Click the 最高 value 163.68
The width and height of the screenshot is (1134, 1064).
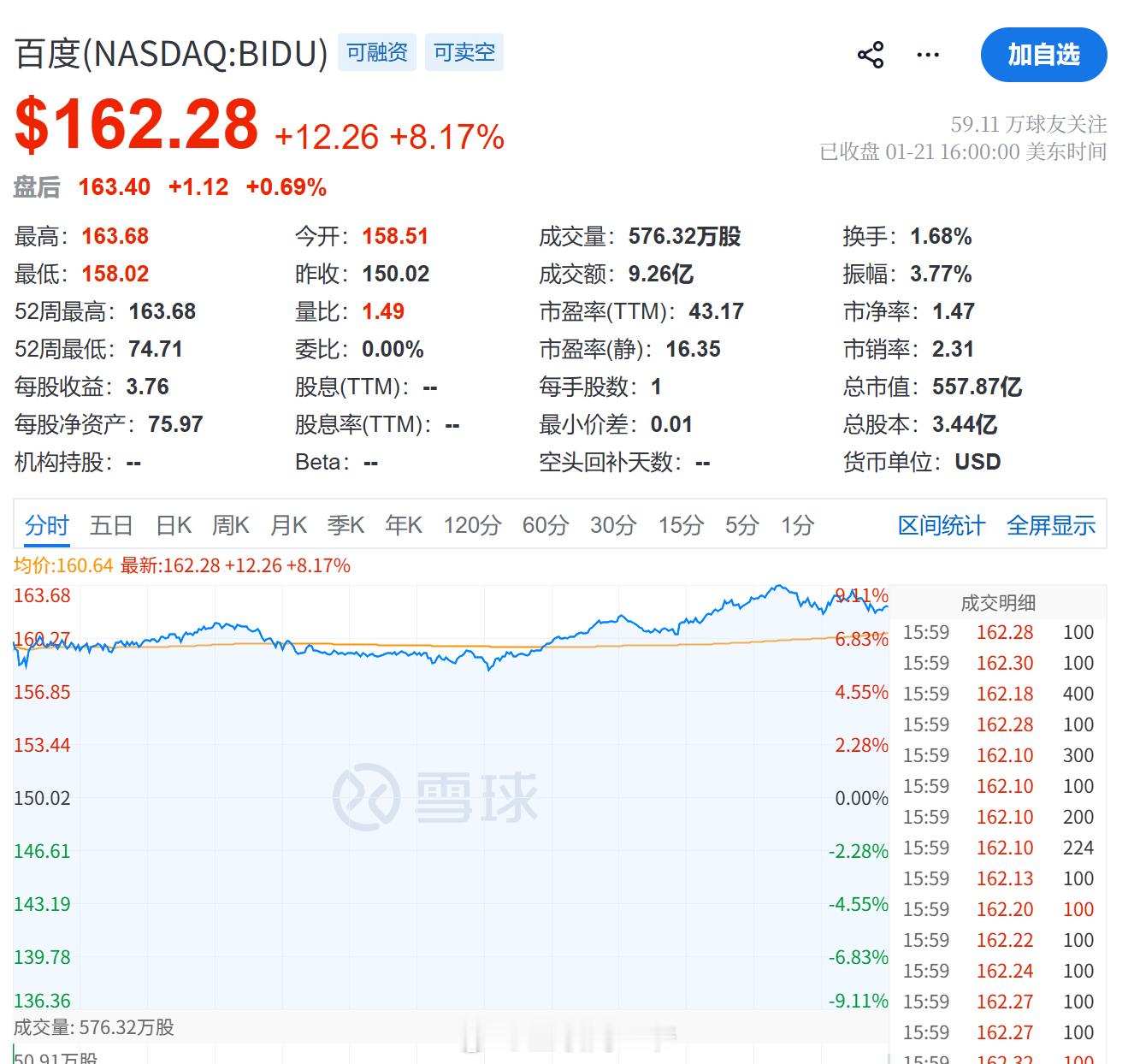point(115,237)
